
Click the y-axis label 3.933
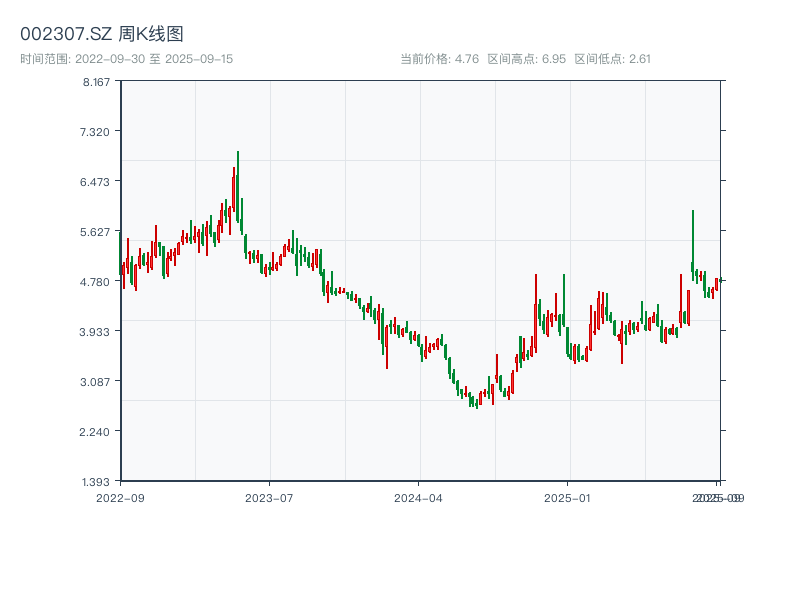[94, 332]
